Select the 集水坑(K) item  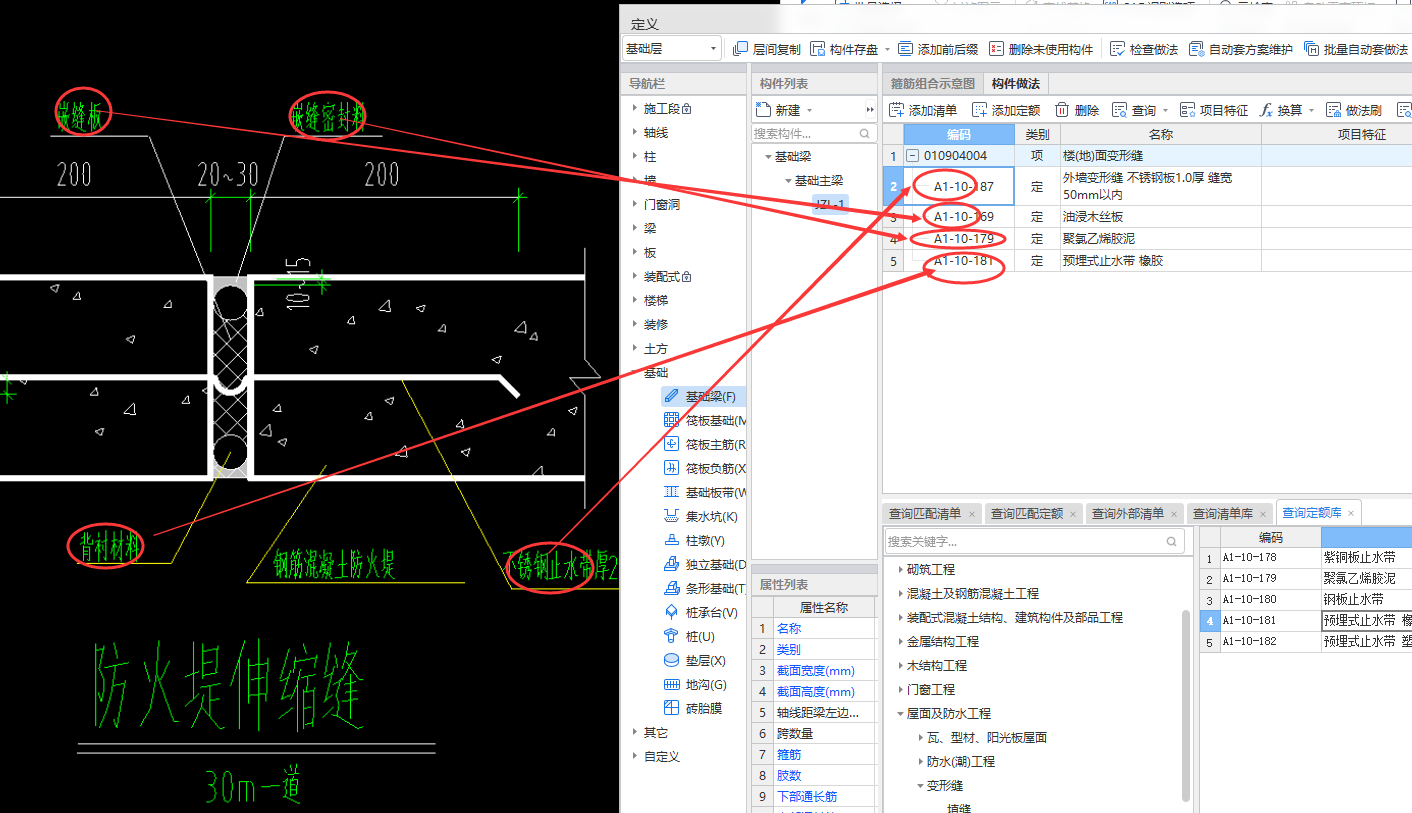point(702,517)
